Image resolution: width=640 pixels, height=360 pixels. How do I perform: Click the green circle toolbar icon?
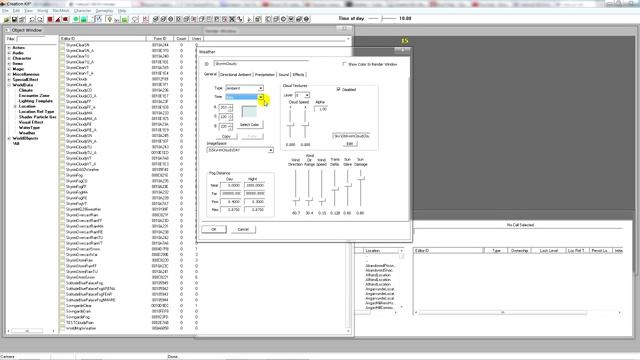click(76, 19)
